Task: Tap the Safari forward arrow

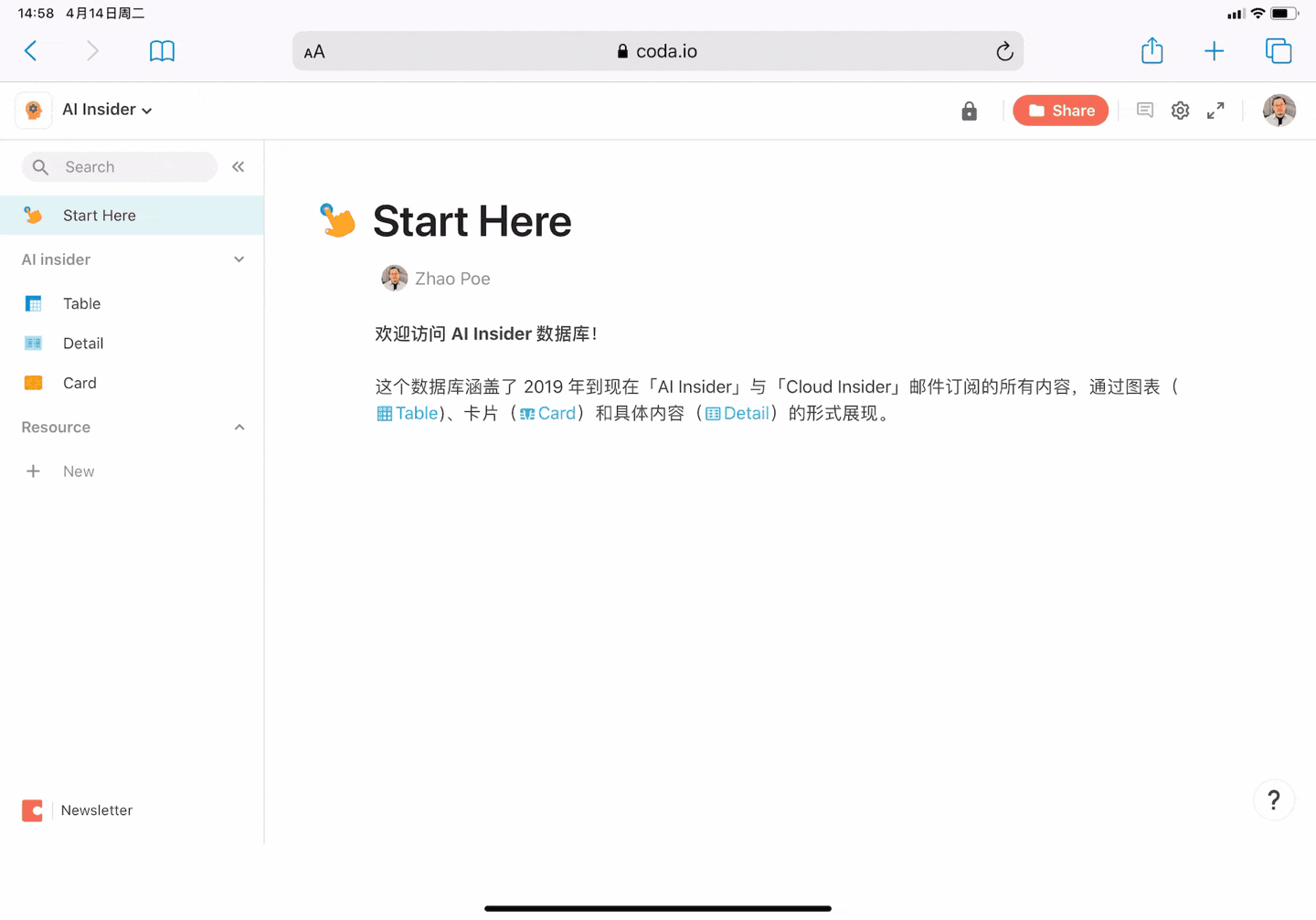Action: tap(92, 51)
